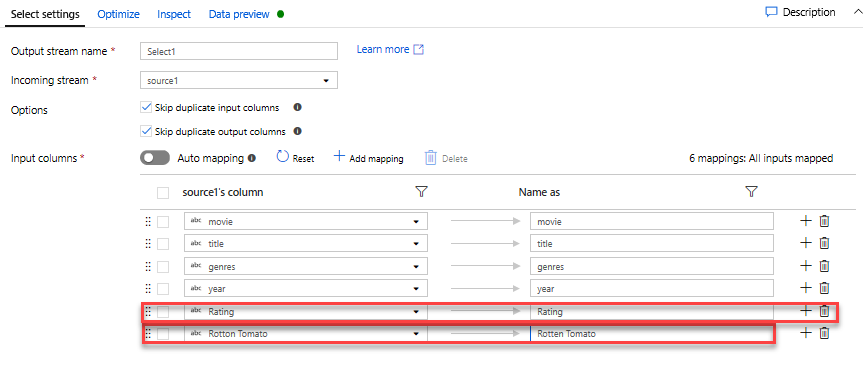Edit the movie Name as field
The height and width of the screenshot is (385, 863).
point(652,222)
